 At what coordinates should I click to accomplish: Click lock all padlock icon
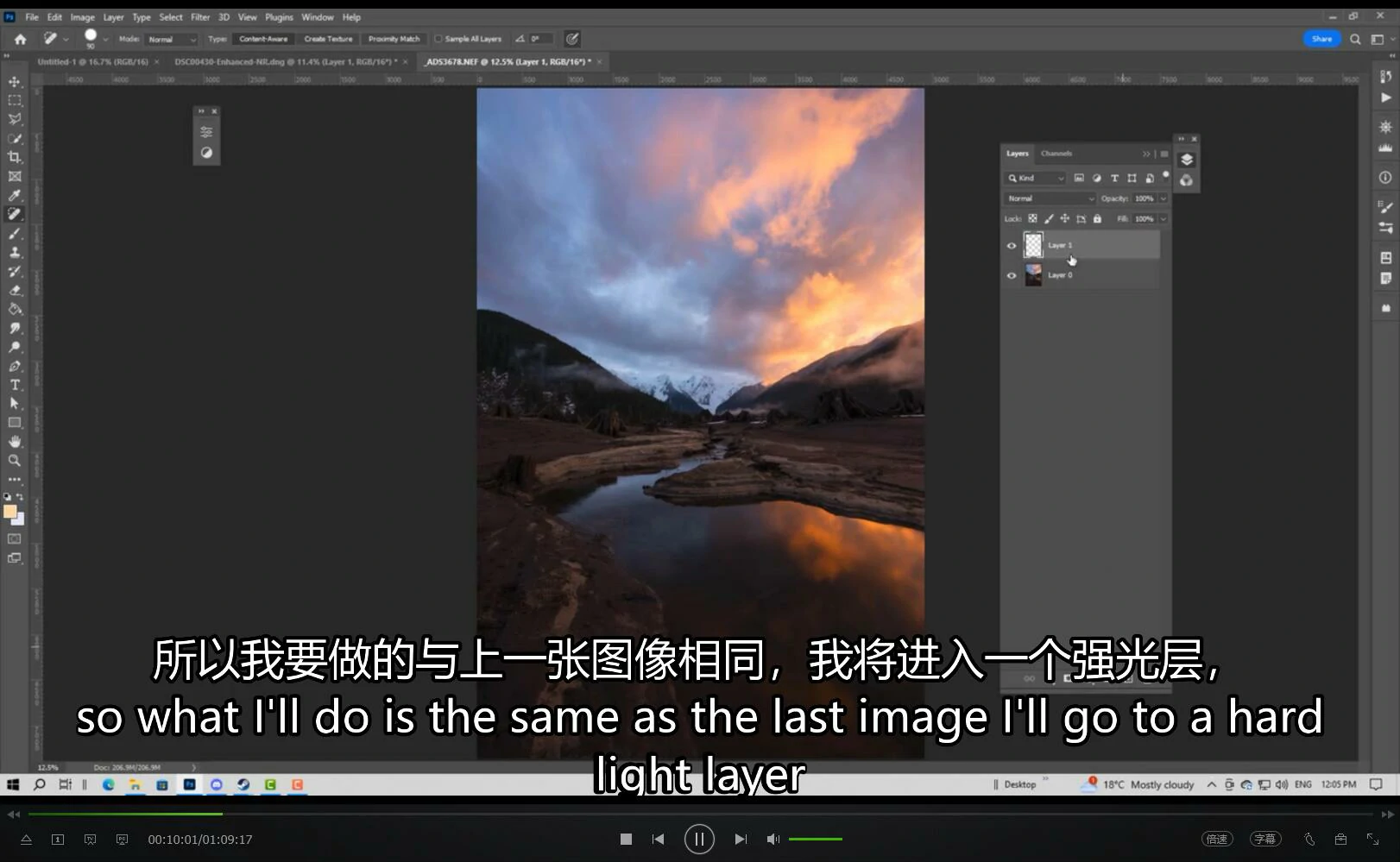coord(1097,219)
